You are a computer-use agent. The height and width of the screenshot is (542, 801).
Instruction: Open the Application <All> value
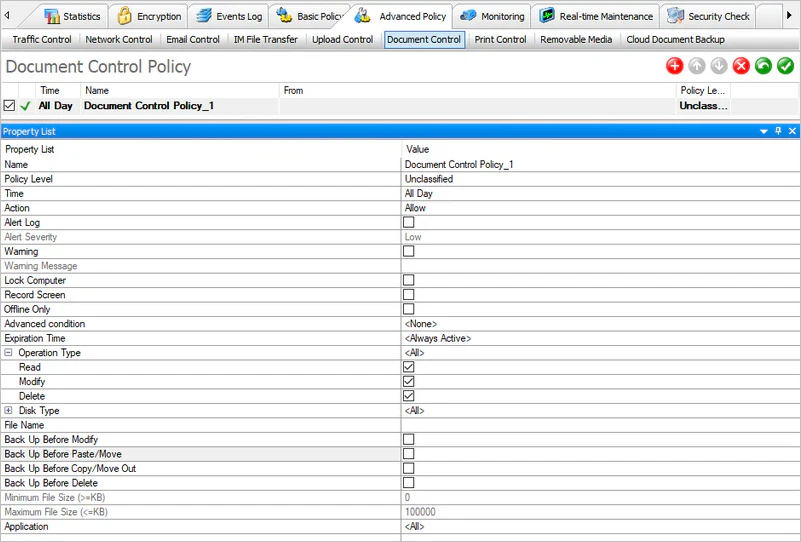coord(600,526)
